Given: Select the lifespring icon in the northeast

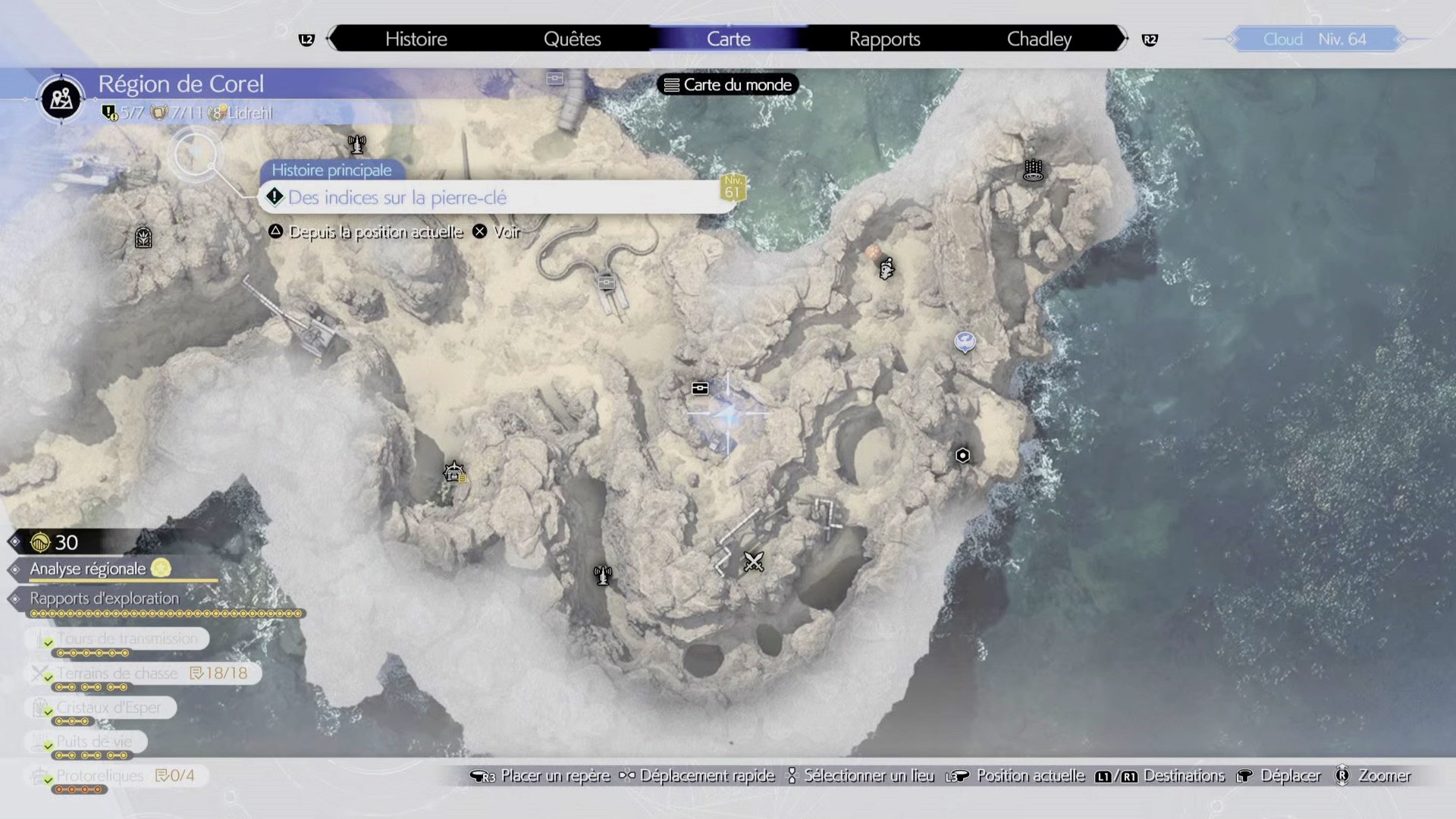Looking at the screenshot, I should pos(1033,170).
